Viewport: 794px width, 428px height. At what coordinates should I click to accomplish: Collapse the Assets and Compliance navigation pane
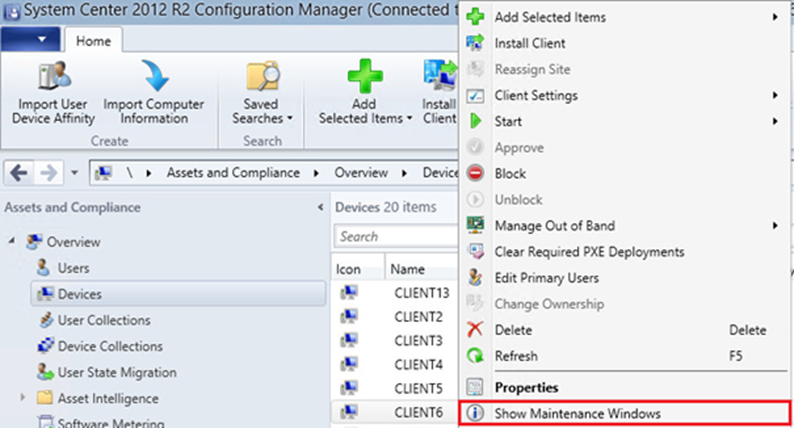[x=320, y=207]
